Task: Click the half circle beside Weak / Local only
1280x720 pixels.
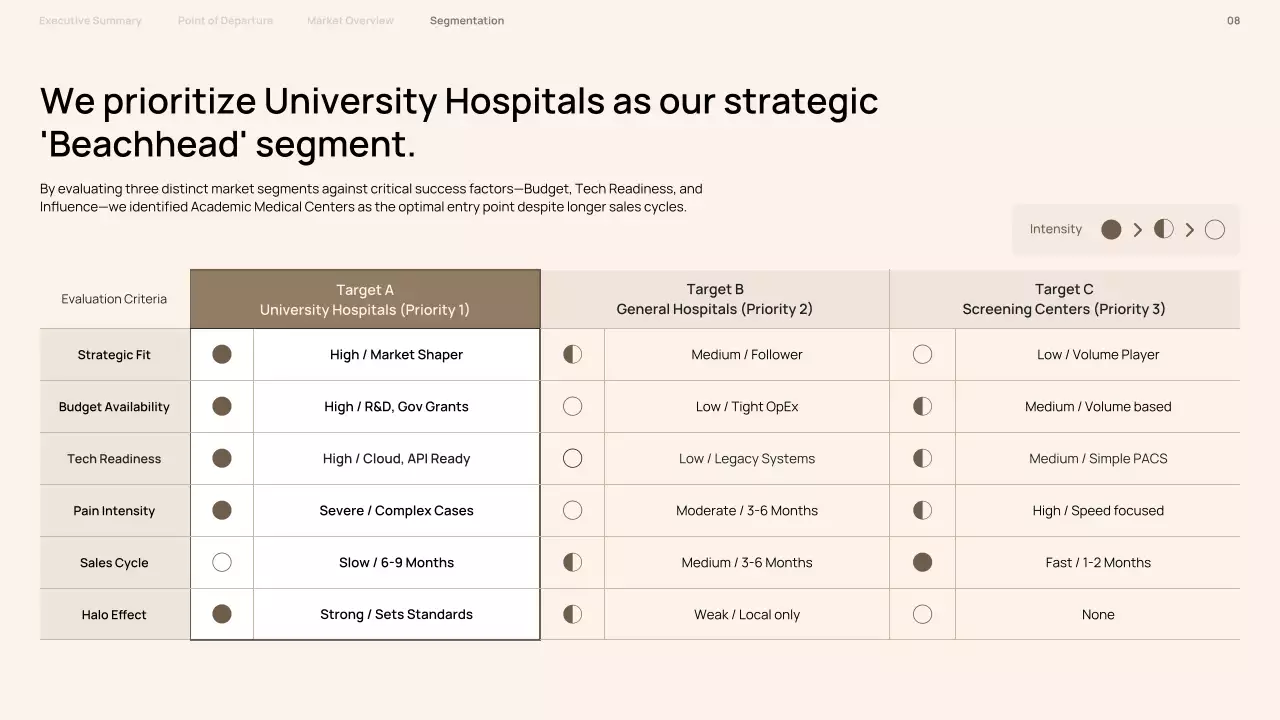Action: click(572, 614)
